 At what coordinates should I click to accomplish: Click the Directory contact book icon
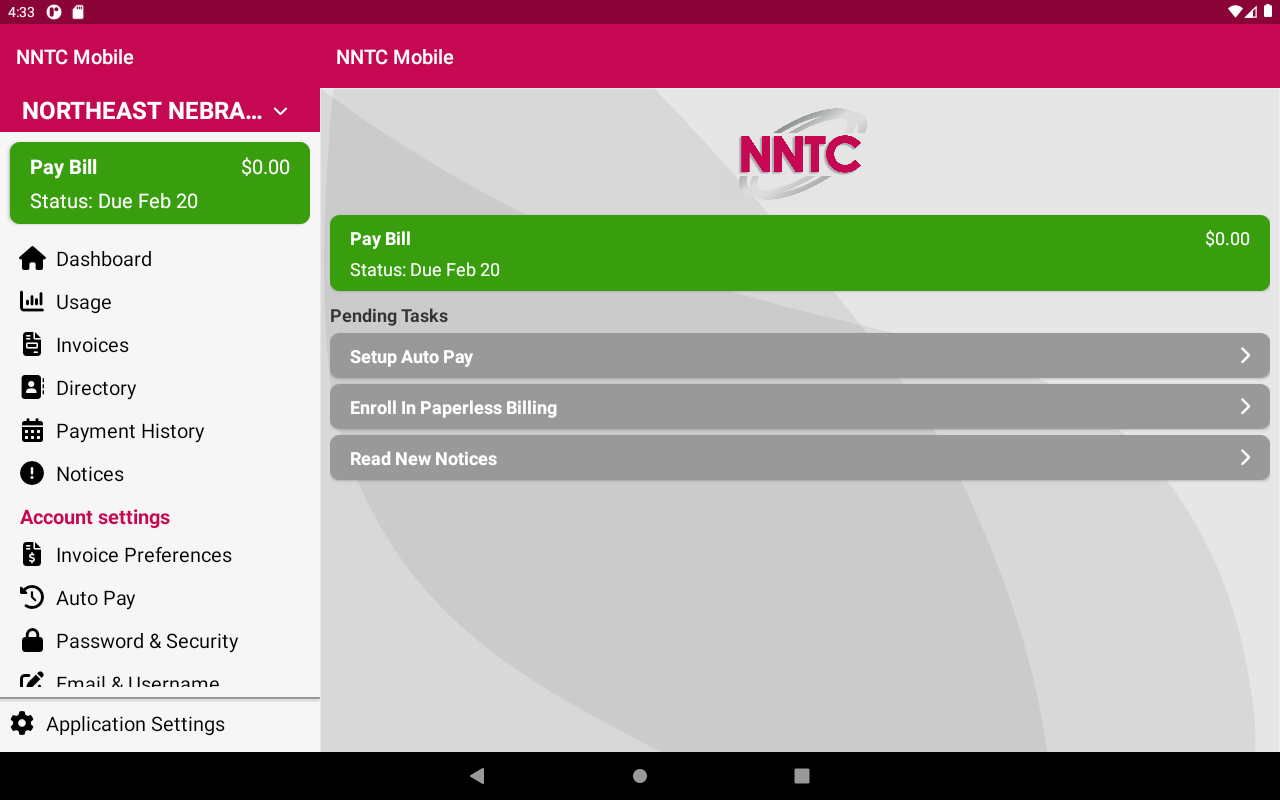[32, 387]
